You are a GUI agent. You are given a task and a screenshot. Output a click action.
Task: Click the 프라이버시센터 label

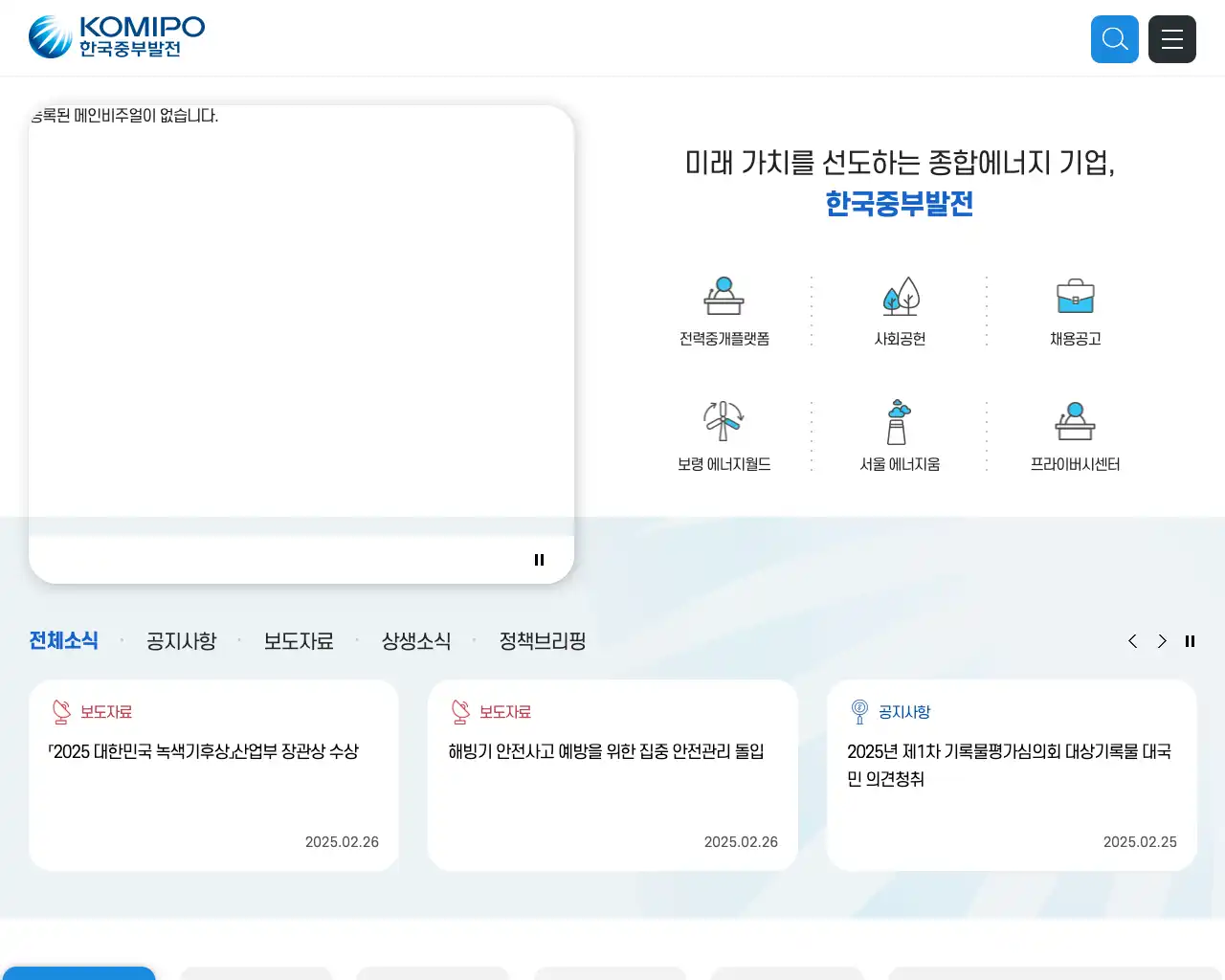click(x=1076, y=464)
